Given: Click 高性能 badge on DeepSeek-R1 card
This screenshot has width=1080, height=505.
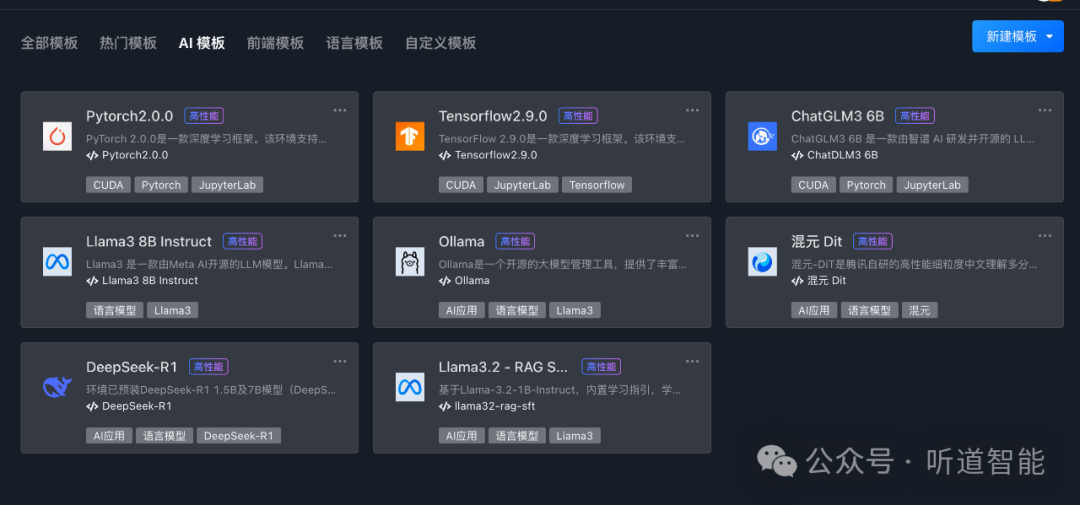Looking at the screenshot, I should click(x=209, y=367).
